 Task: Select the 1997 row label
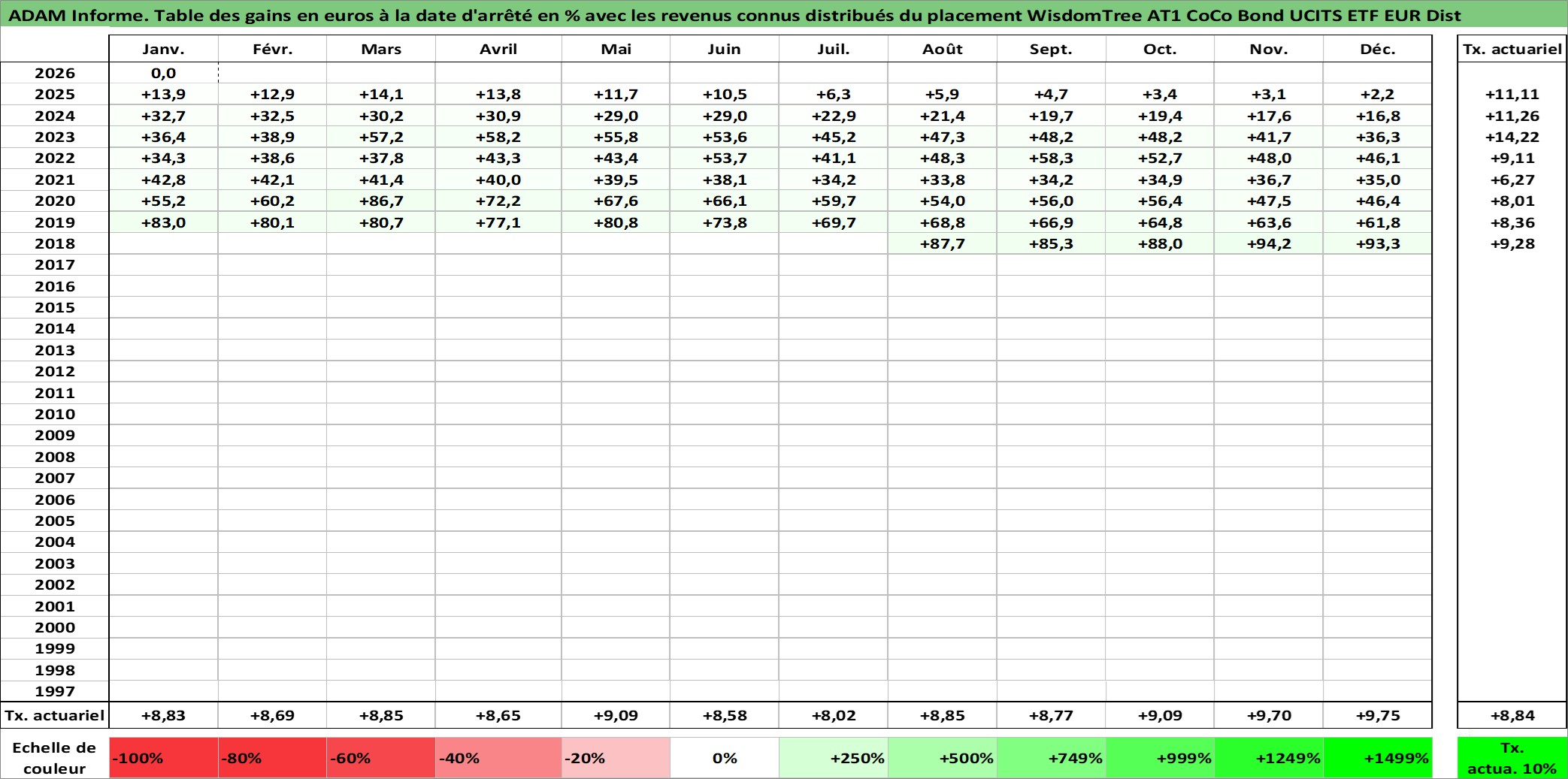tap(55, 691)
